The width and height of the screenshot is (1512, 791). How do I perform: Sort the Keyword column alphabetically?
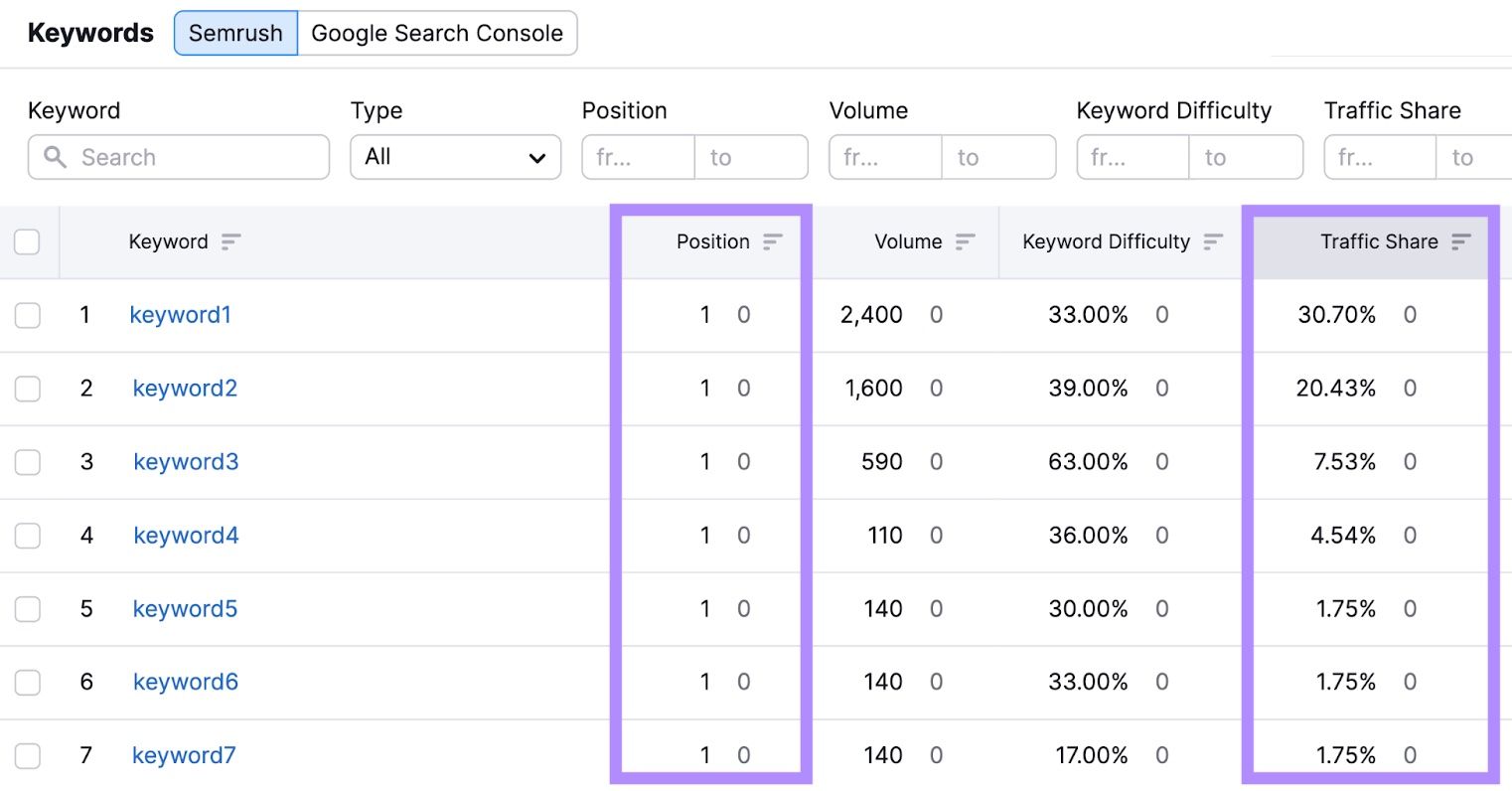(x=230, y=241)
